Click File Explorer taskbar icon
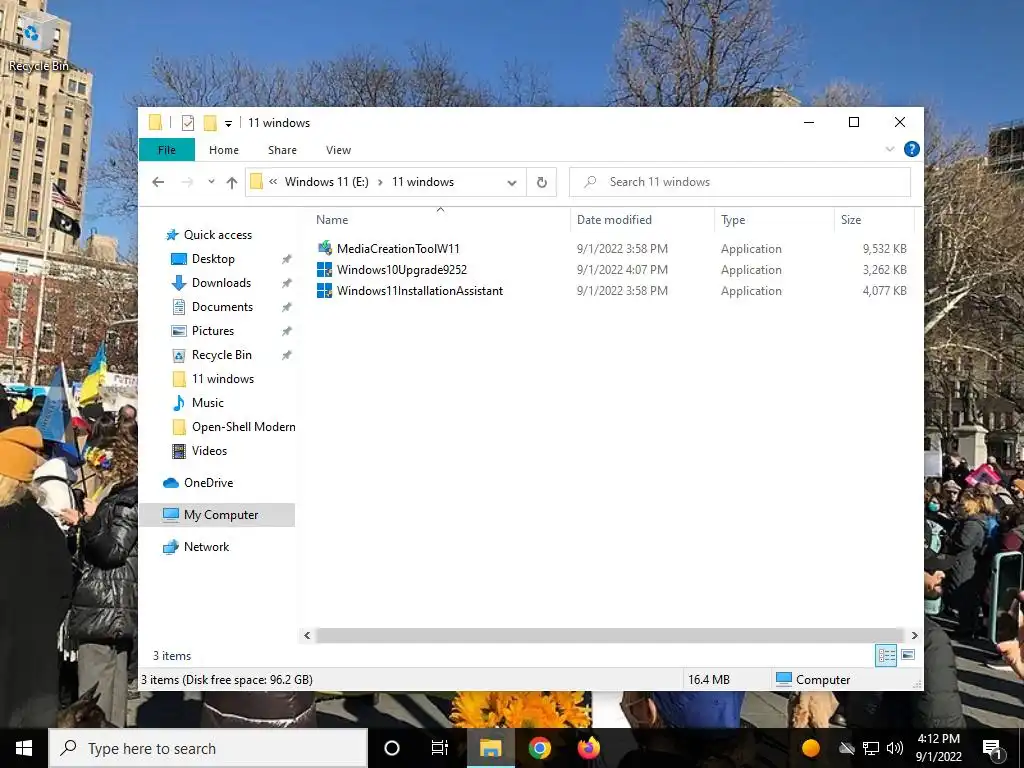 coord(490,748)
